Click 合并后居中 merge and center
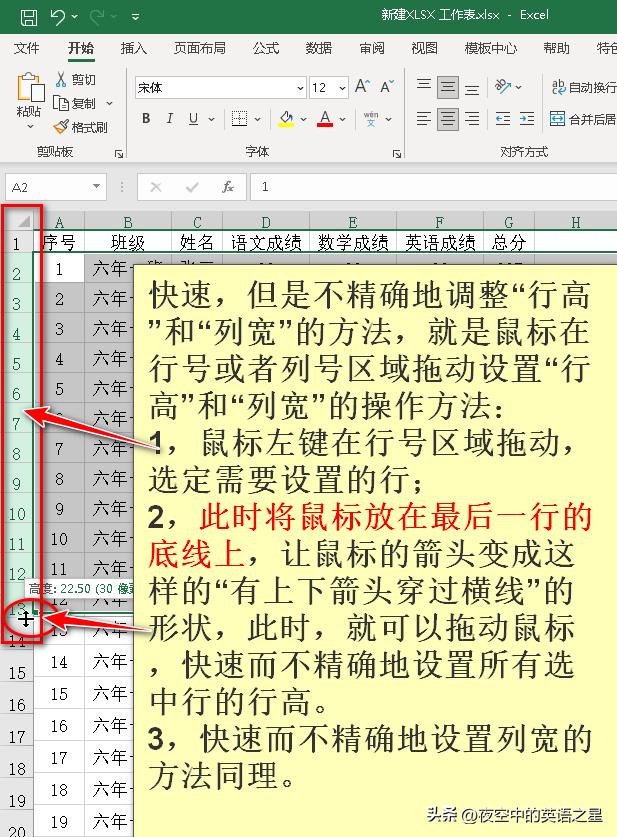Image resolution: width=617 pixels, height=837 pixels. [x=582, y=119]
